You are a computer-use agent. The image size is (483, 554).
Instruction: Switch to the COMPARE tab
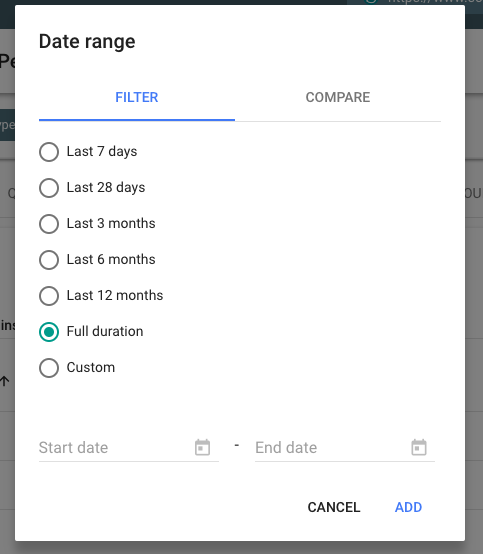tap(338, 98)
